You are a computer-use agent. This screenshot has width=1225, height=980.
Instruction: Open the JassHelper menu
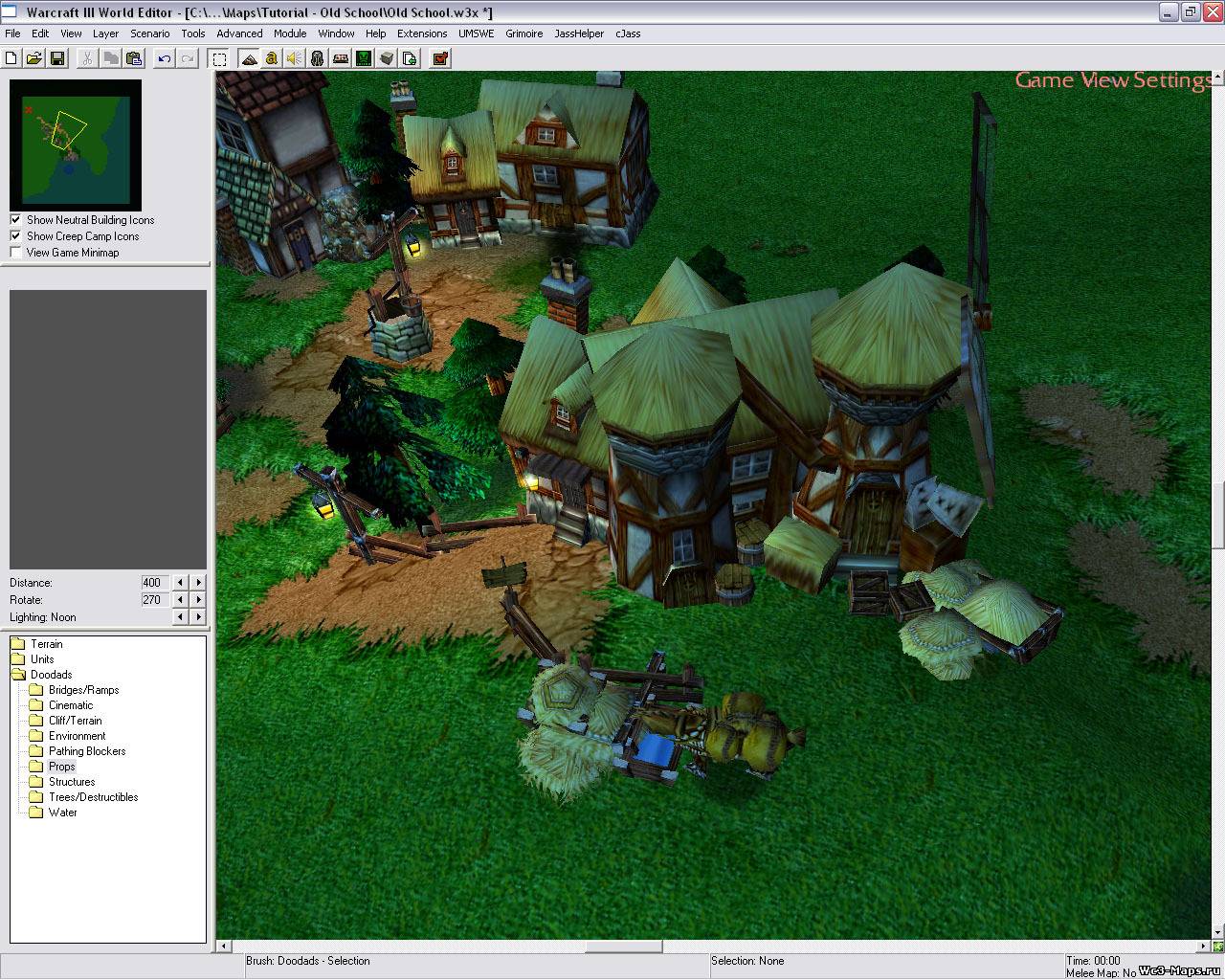(579, 33)
